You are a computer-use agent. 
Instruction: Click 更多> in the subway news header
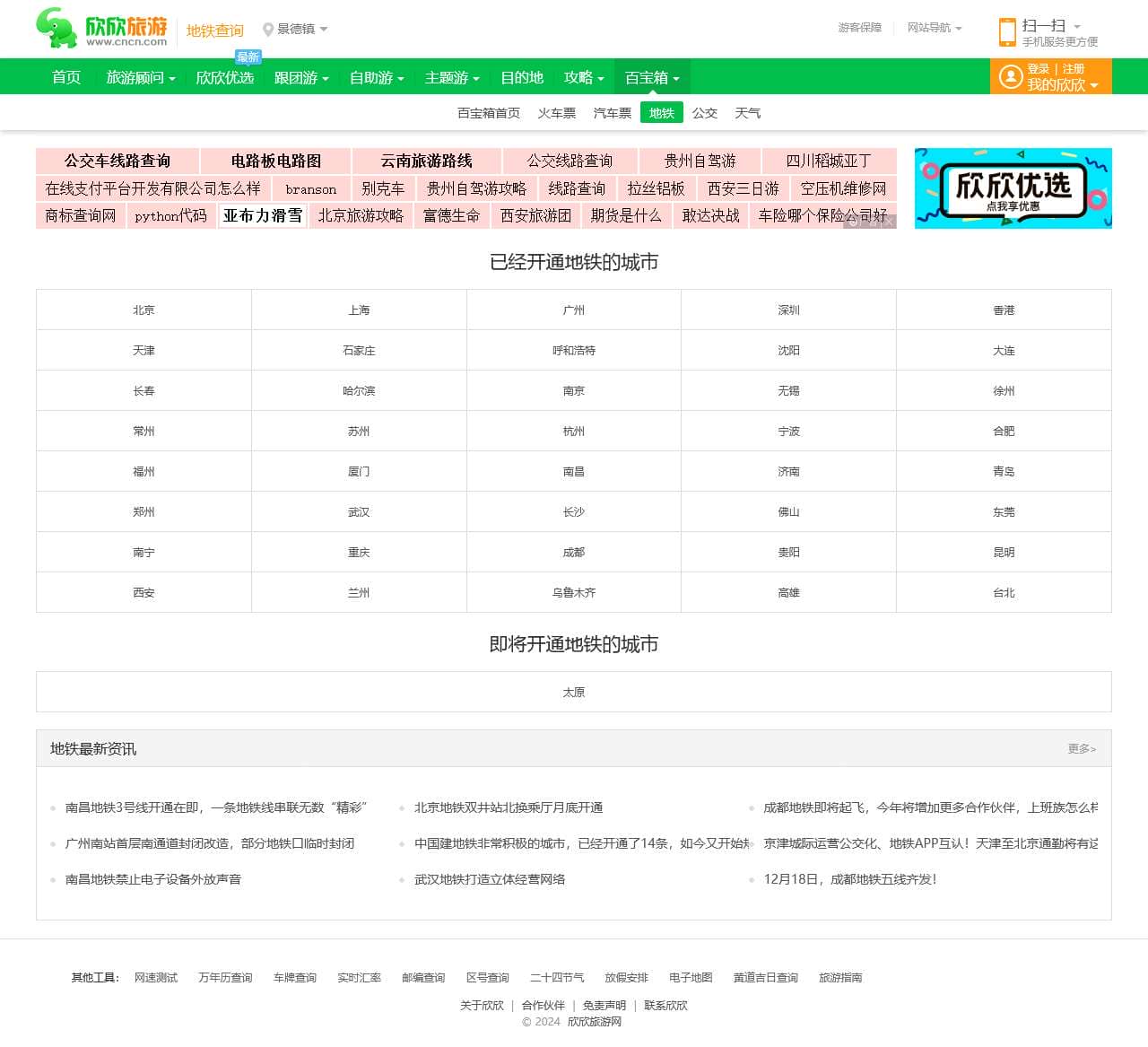(x=1082, y=749)
